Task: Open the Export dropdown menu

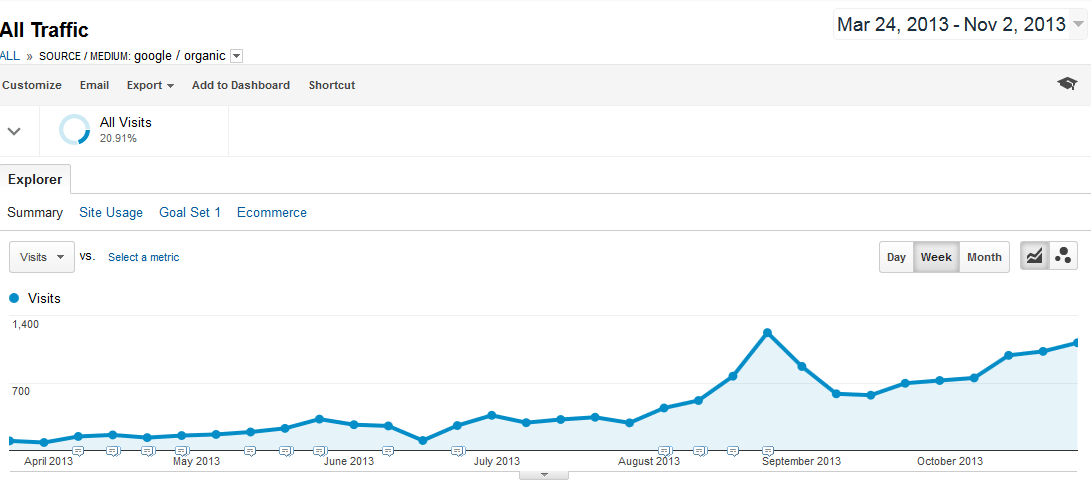Action: (x=150, y=85)
